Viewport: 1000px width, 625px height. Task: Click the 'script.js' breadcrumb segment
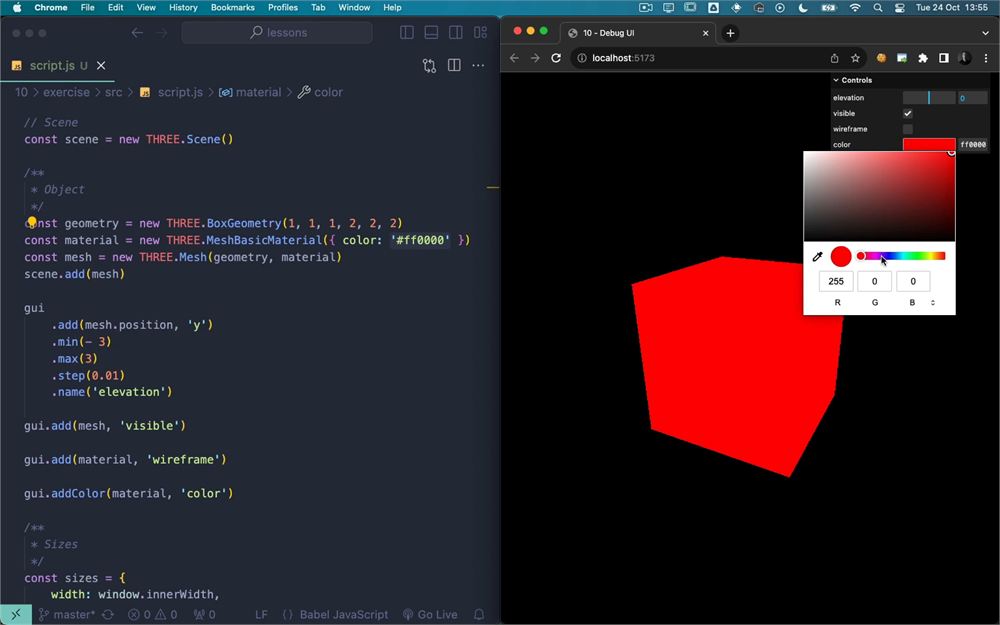click(x=172, y=92)
